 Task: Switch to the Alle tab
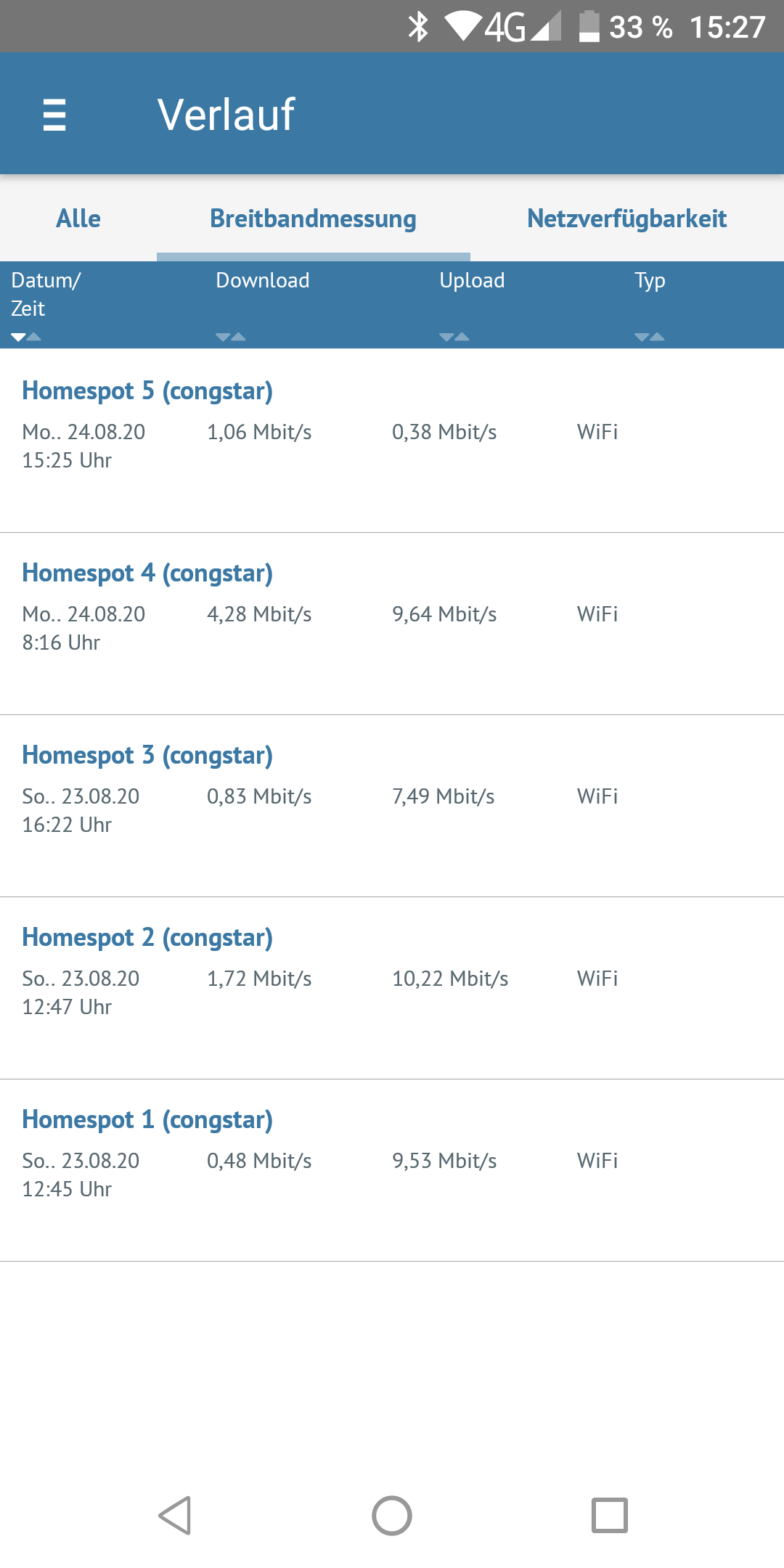78,219
